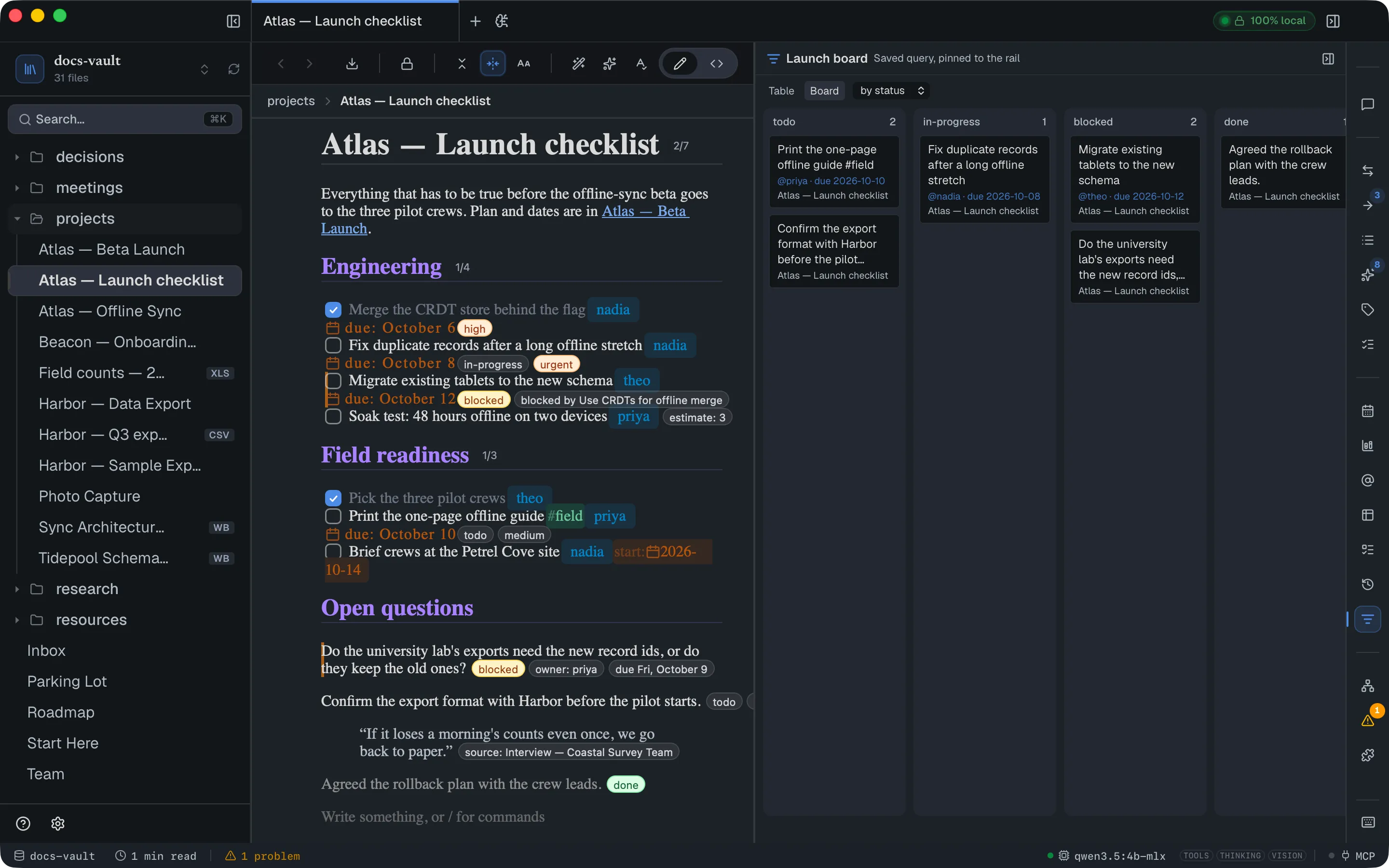The height and width of the screenshot is (868, 1389).
Task: Collapse the left sidebar icon
Action: (x=233, y=21)
